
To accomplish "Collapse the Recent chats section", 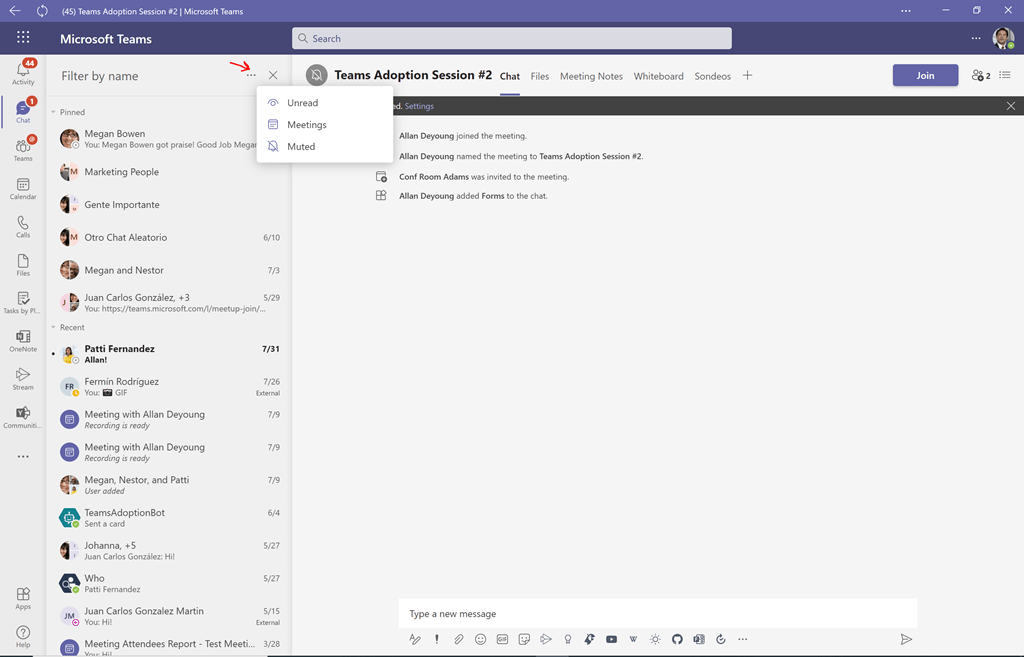I will (53, 327).
